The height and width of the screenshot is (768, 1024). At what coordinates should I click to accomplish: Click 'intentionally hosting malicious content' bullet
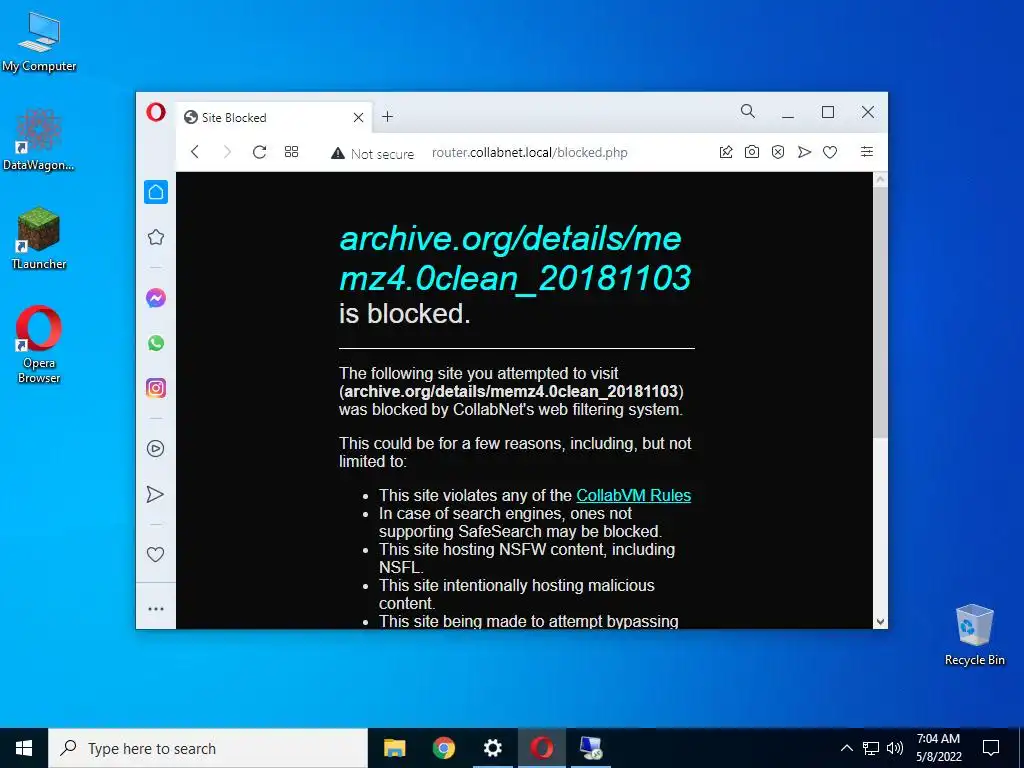pos(517,594)
